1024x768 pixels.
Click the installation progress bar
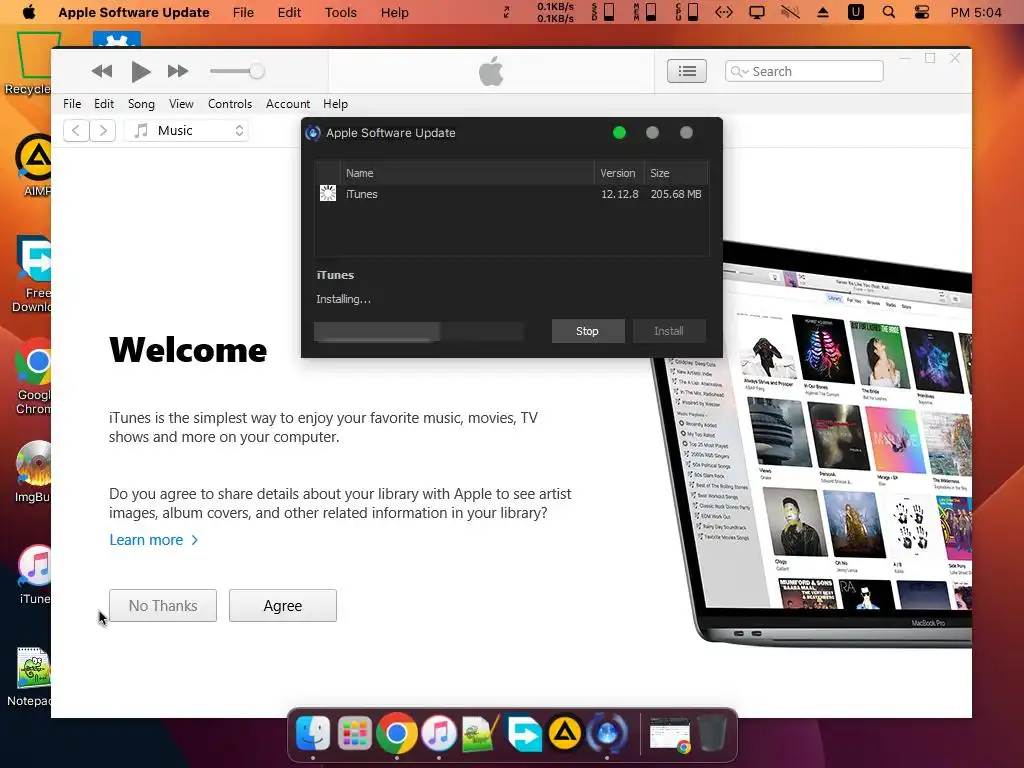click(419, 332)
